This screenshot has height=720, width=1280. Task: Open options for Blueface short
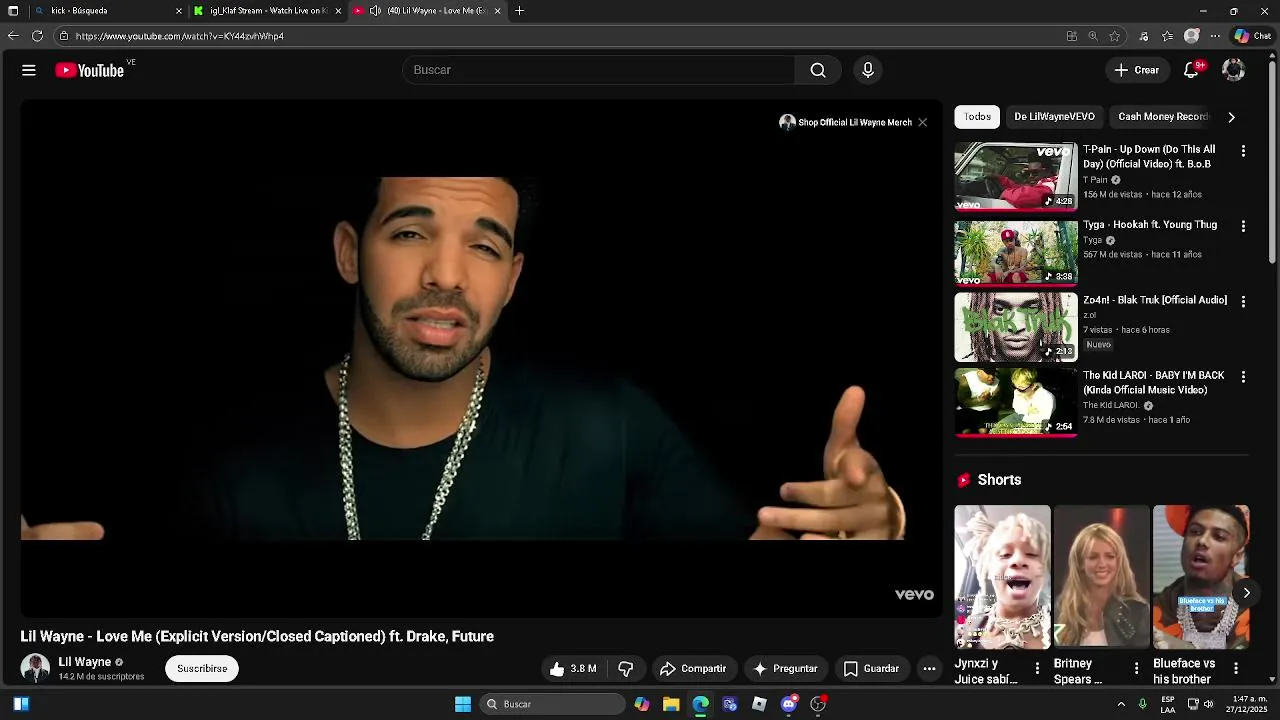click(x=1235, y=668)
